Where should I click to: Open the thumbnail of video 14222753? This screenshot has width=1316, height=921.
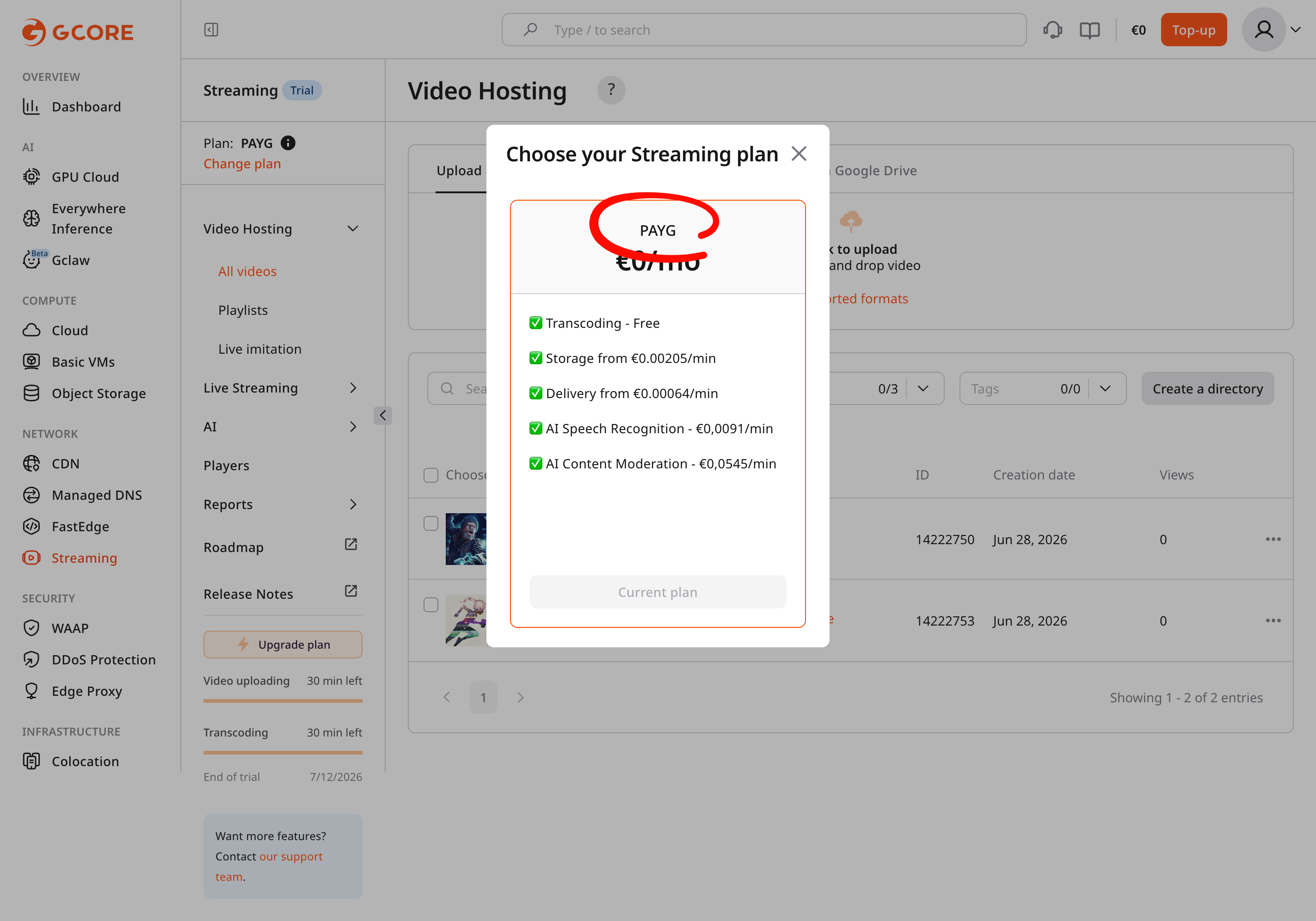466,620
